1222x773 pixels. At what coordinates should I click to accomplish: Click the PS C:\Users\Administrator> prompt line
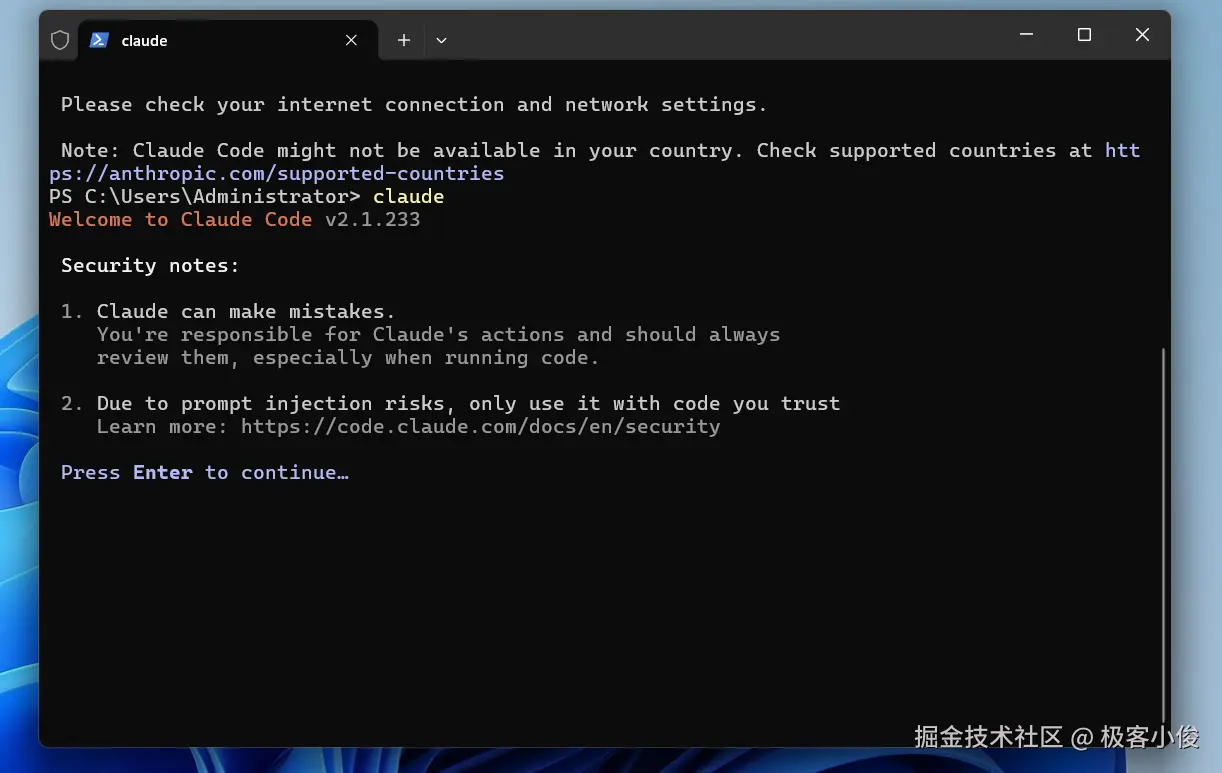click(246, 196)
